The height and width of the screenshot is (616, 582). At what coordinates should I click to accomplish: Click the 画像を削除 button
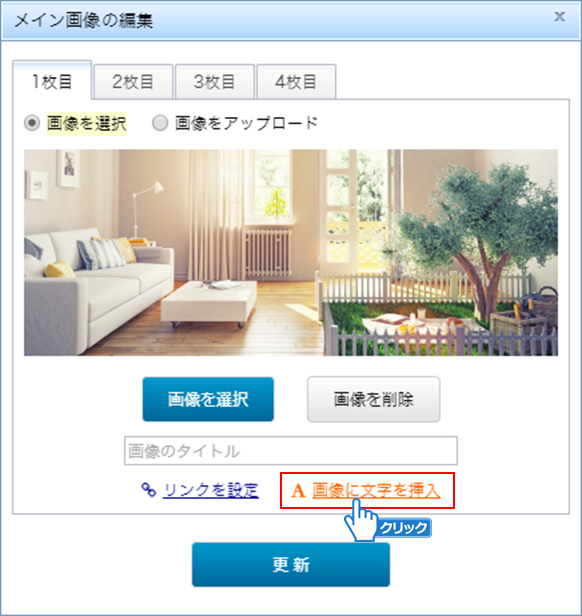(373, 399)
